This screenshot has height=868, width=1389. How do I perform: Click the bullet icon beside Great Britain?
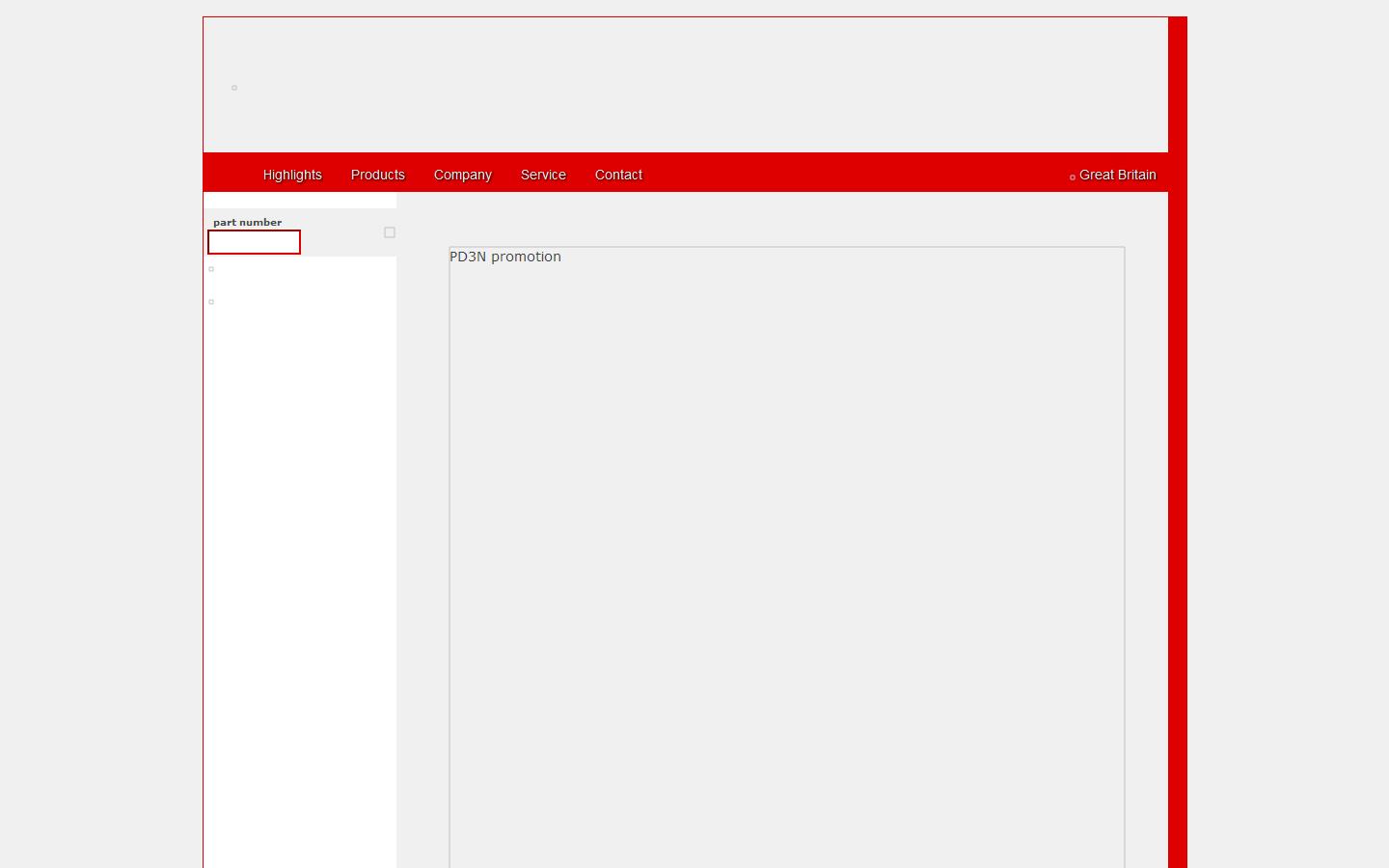click(1073, 176)
